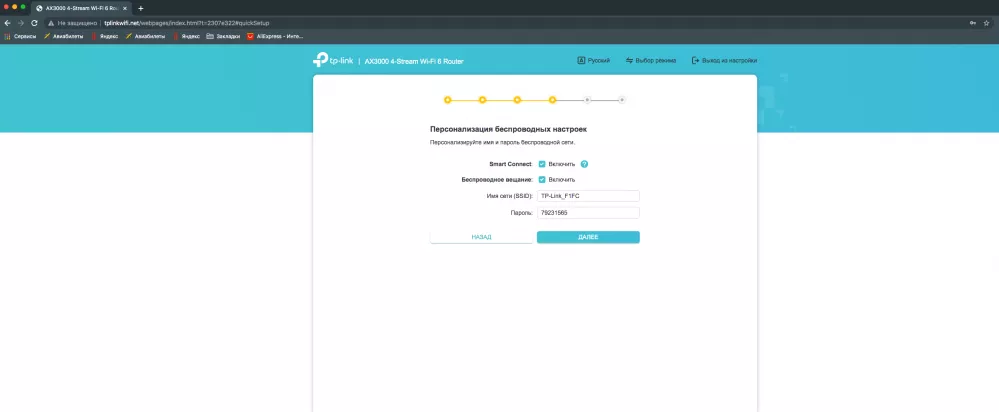Close the AX3000 router tab
The height and width of the screenshot is (412, 999).
[125, 8]
